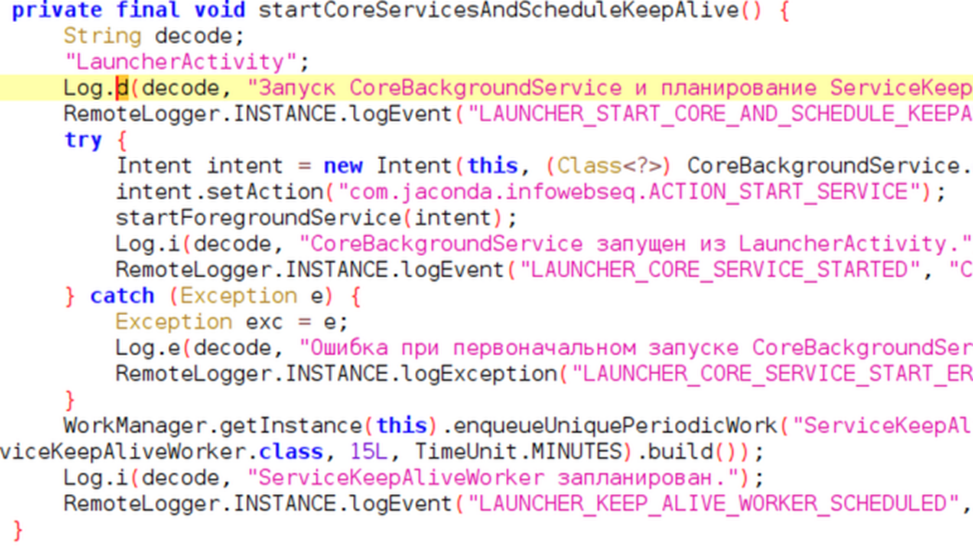This screenshot has width=973, height=551.
Task: Click 'logException' method call
Action: pyautogui.click(x=479, y=374)
